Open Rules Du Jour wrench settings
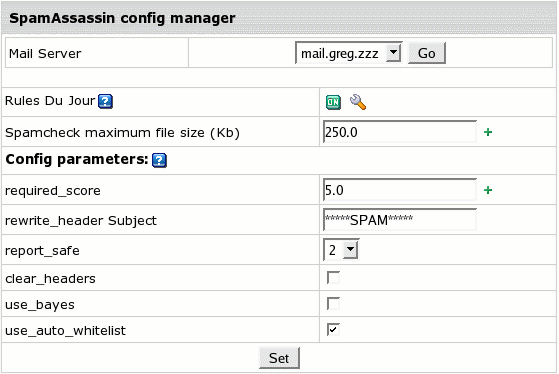 point(358,102)
